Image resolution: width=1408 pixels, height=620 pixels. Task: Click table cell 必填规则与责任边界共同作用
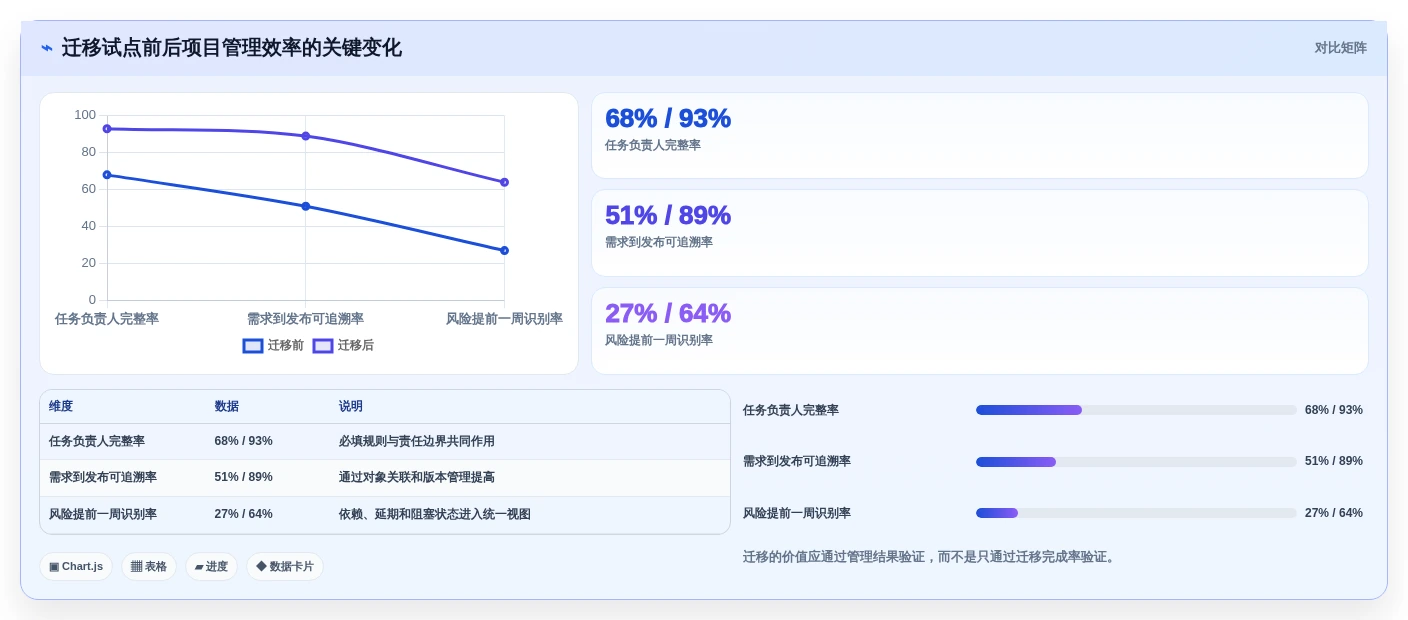click(417, 441)
